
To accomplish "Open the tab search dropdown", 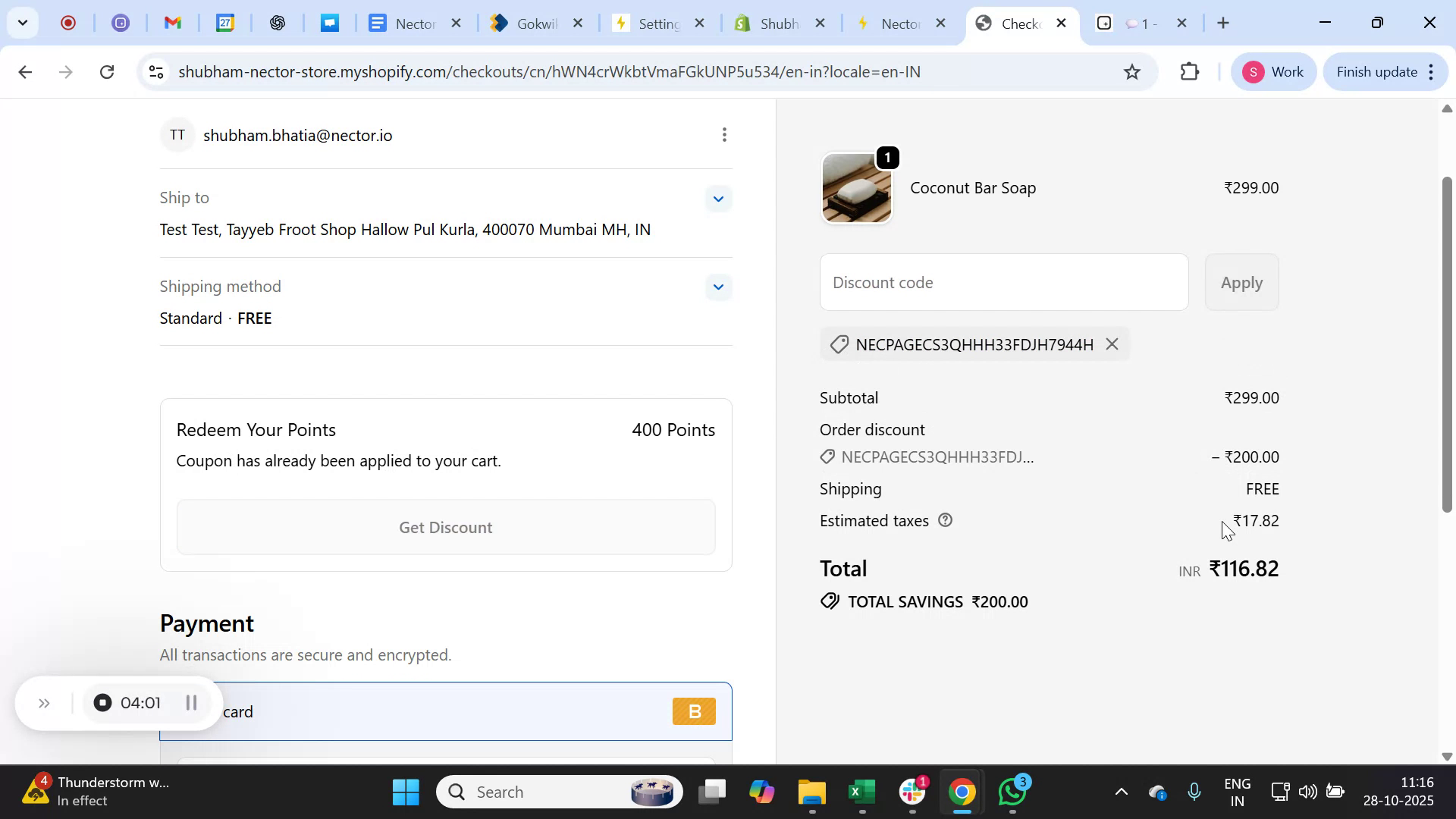I will (23, 23).
